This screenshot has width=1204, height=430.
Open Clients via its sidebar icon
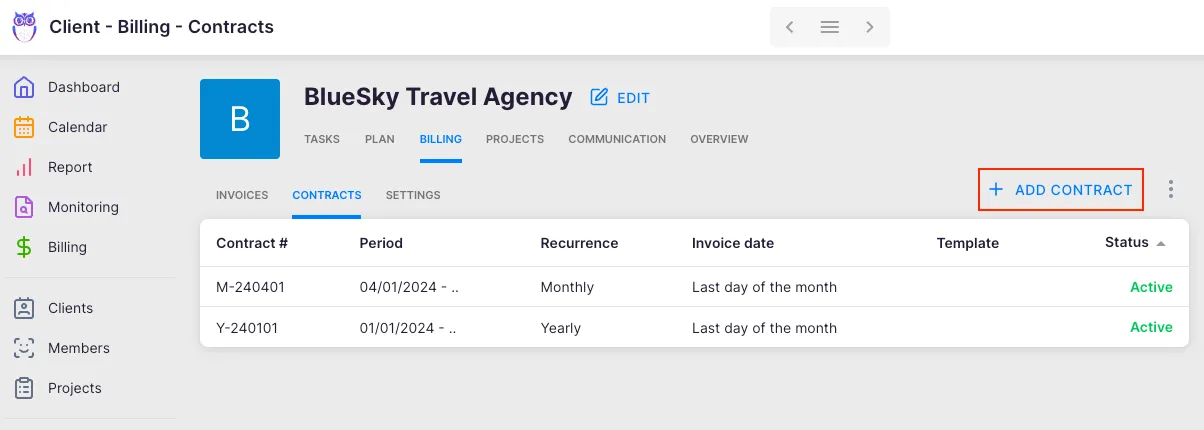pyautogui.click(x=24, y=308)
